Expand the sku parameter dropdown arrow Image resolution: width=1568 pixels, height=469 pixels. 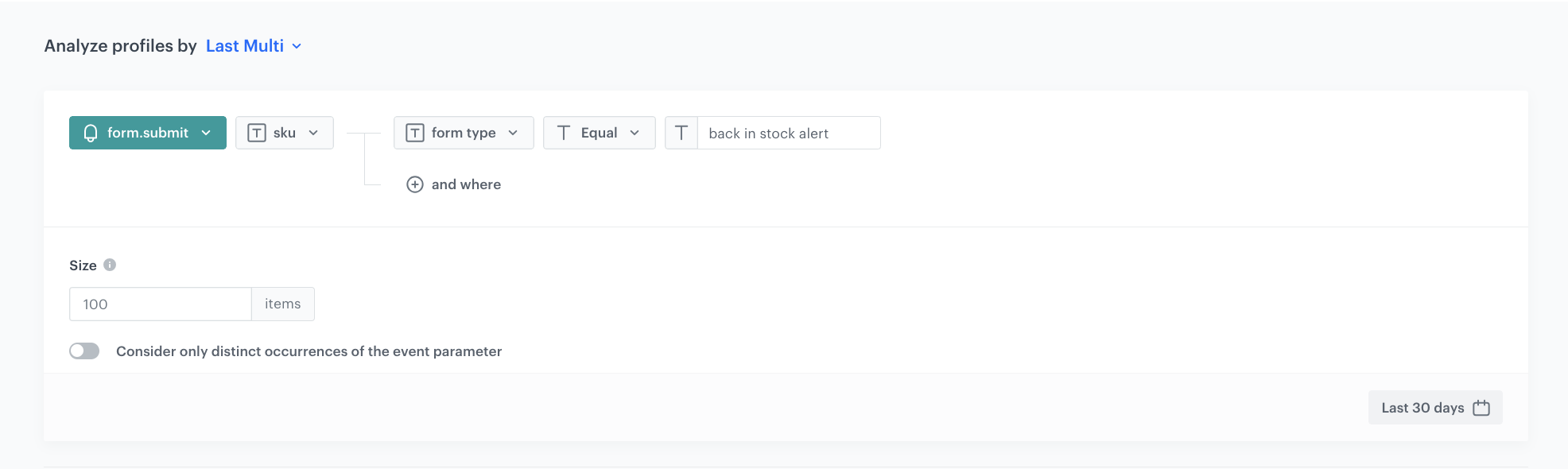[x=313, y=133]
